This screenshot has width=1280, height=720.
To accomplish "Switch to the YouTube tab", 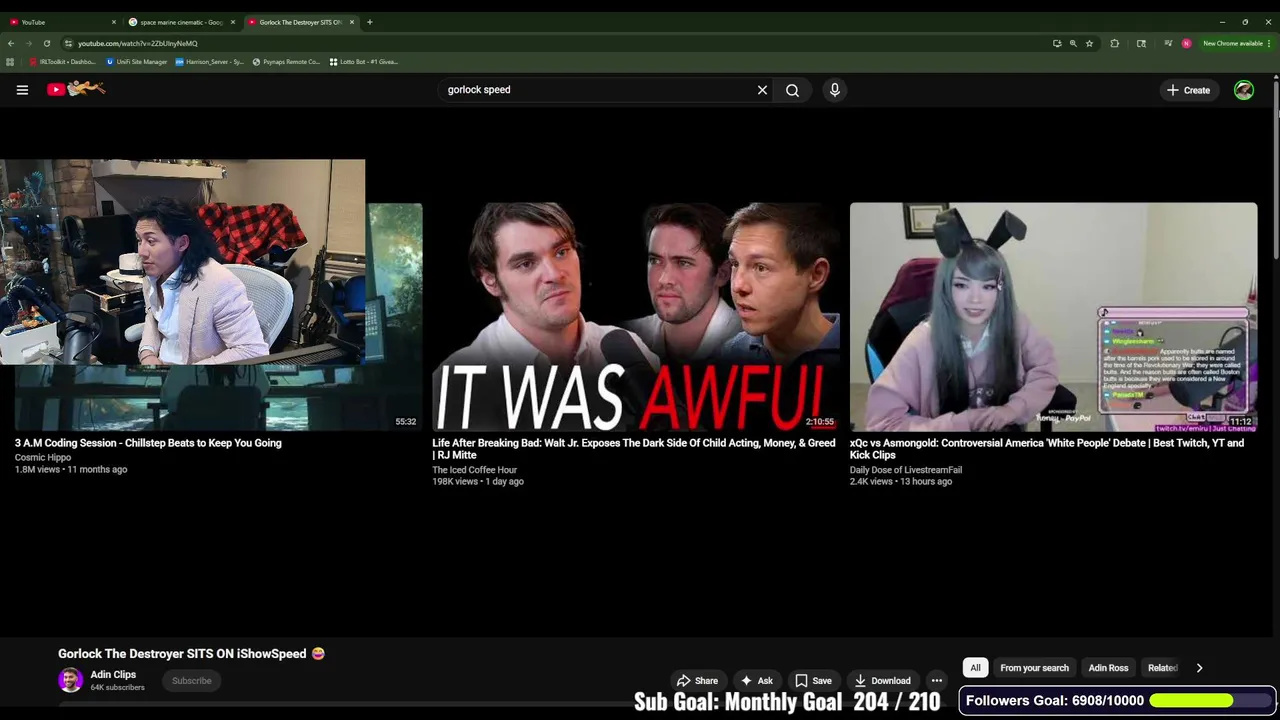I will point(60,22).
